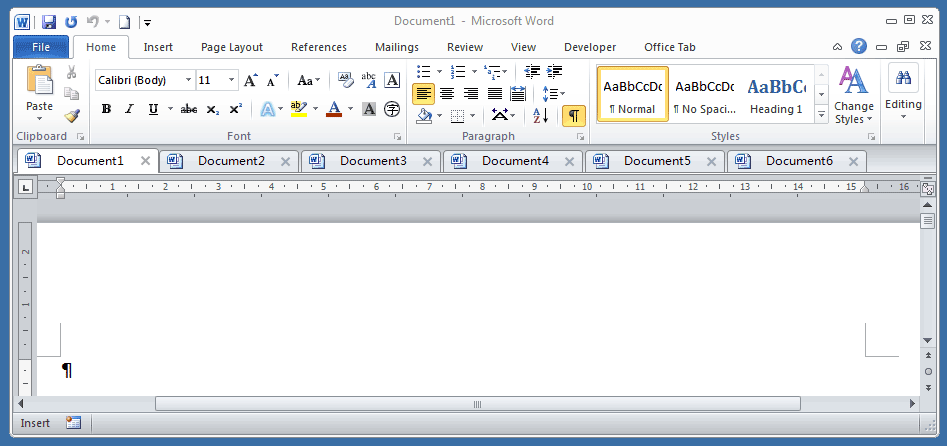Click the Cut scissors icon
Image resolution: width=947 pixels, height=446 pixels.
[x=71, y=72]
